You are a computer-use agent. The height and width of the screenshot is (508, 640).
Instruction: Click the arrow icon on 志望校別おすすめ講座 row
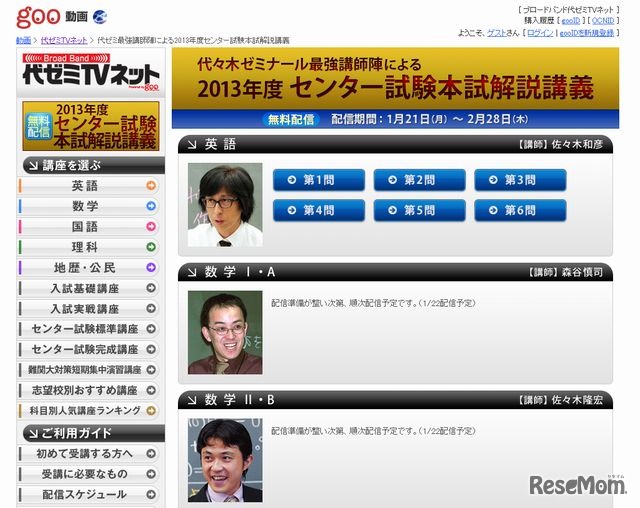151,390
